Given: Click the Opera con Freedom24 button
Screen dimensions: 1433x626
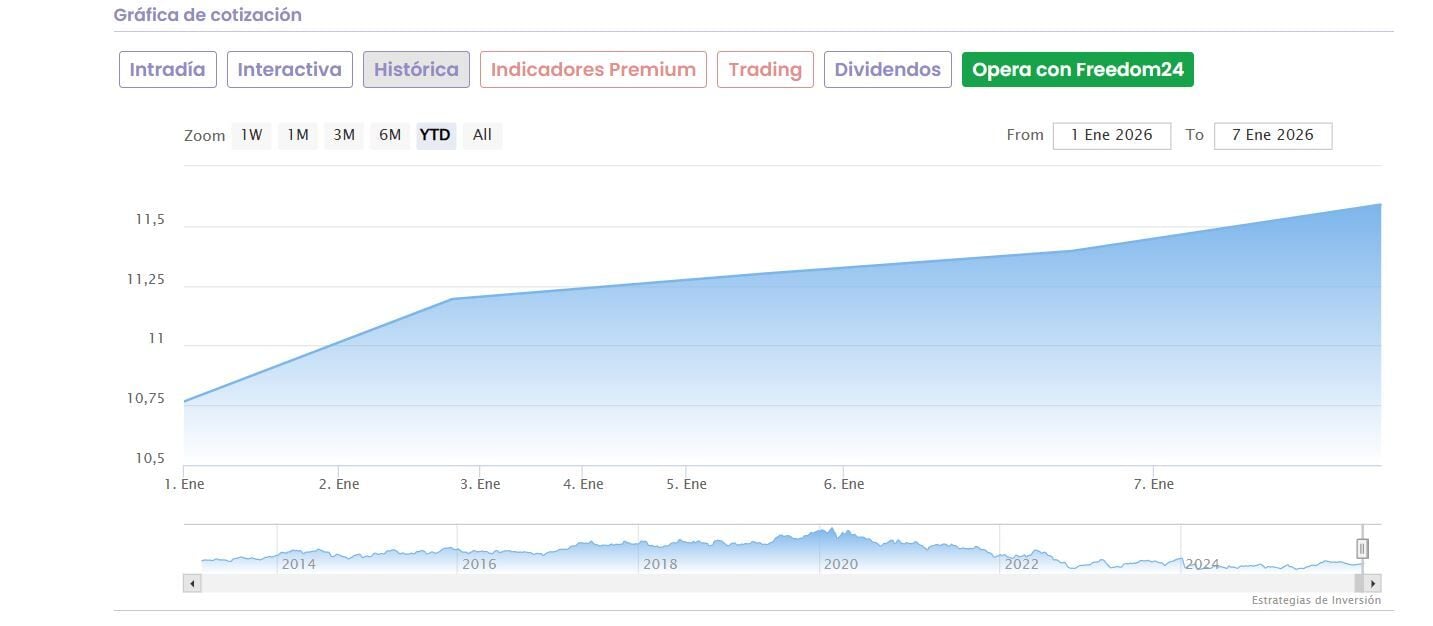Looking at the screenshot, I should coord(1077,70).
